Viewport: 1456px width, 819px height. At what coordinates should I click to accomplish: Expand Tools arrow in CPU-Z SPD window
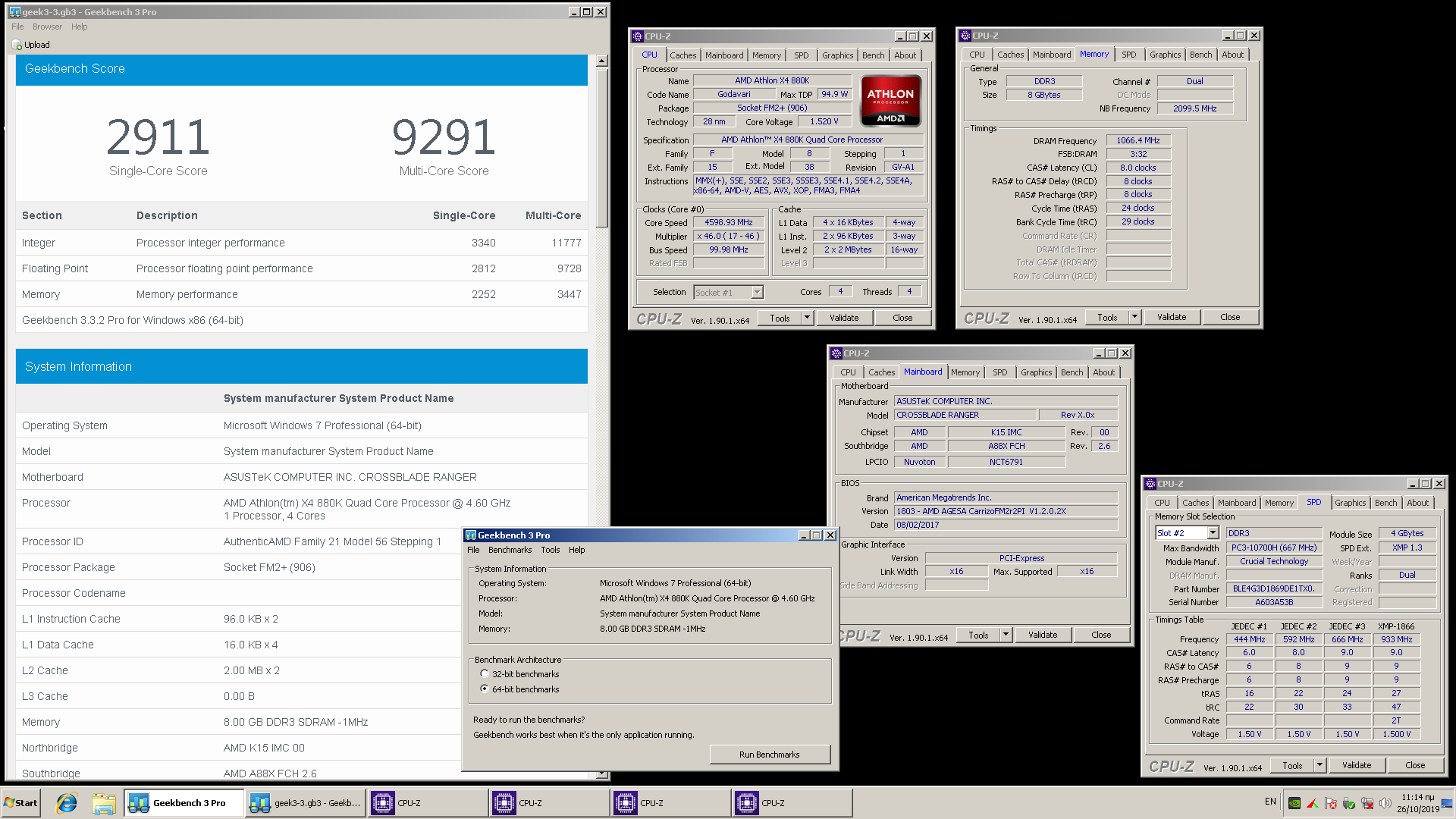pyautogui.click(x=1319, y=765)
